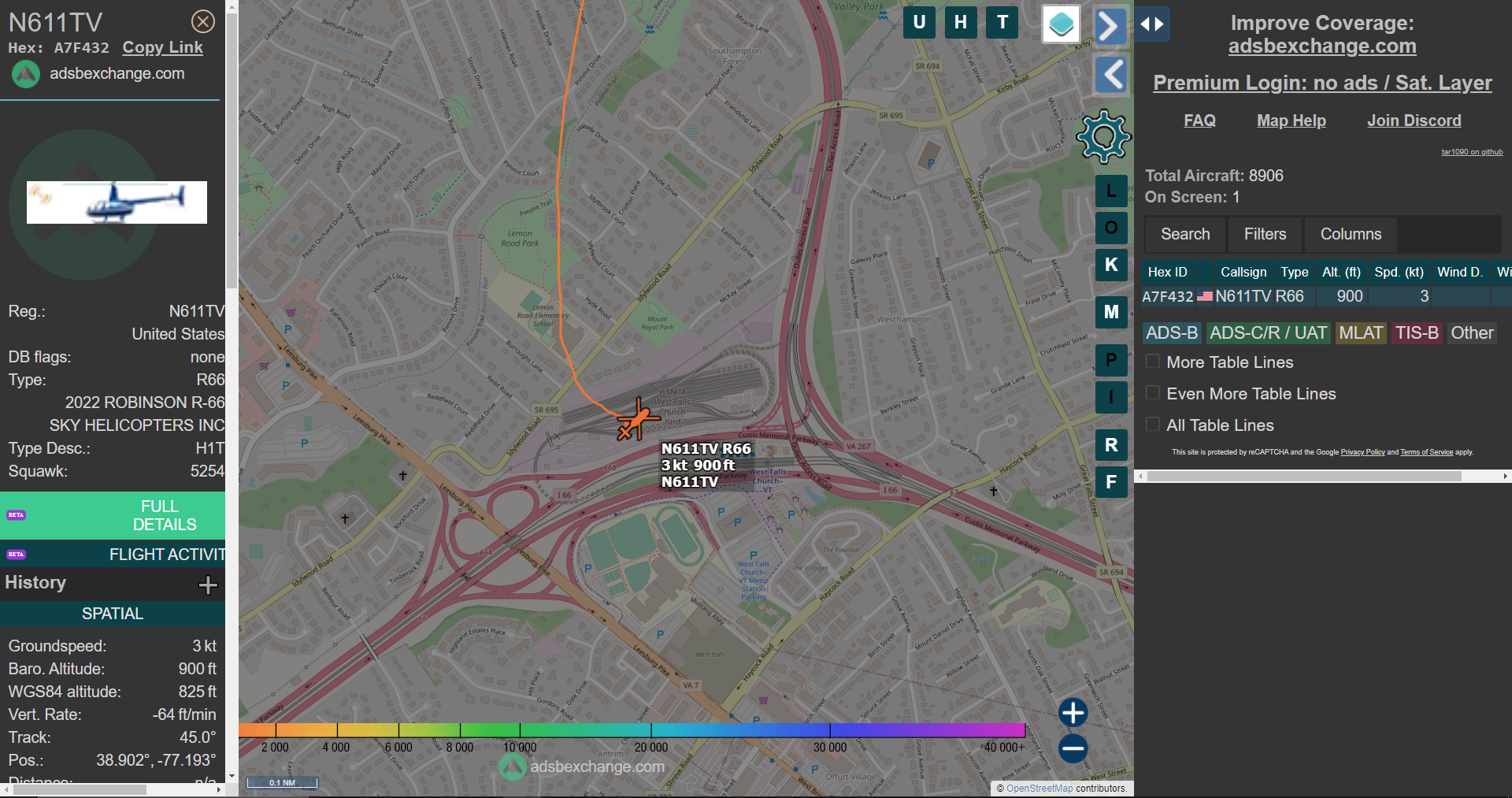1512x798 pixels.
Task: Switch to the Filters tab
Action: point(1265,234)
